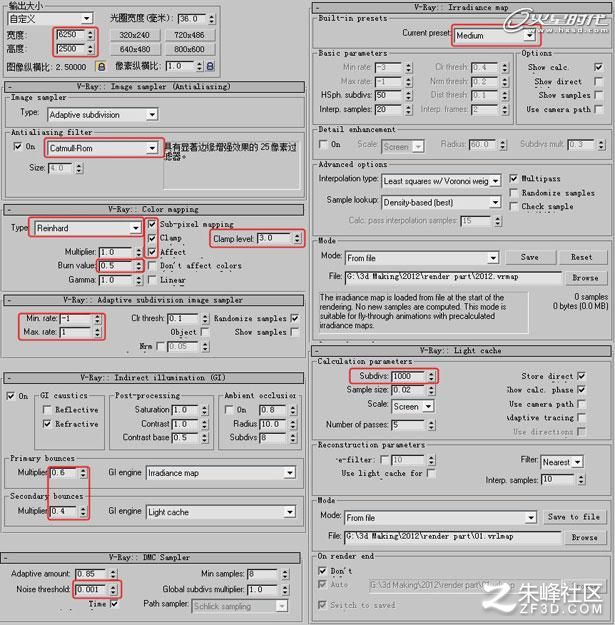Screen dimensions: 615x625
Task: Click the adaptive subdivision Min rate spinner
Action: [97, 318]
